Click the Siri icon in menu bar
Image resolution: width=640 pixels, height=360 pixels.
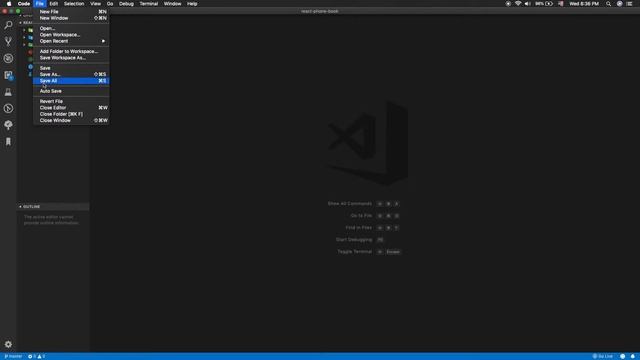click(620, 4)
